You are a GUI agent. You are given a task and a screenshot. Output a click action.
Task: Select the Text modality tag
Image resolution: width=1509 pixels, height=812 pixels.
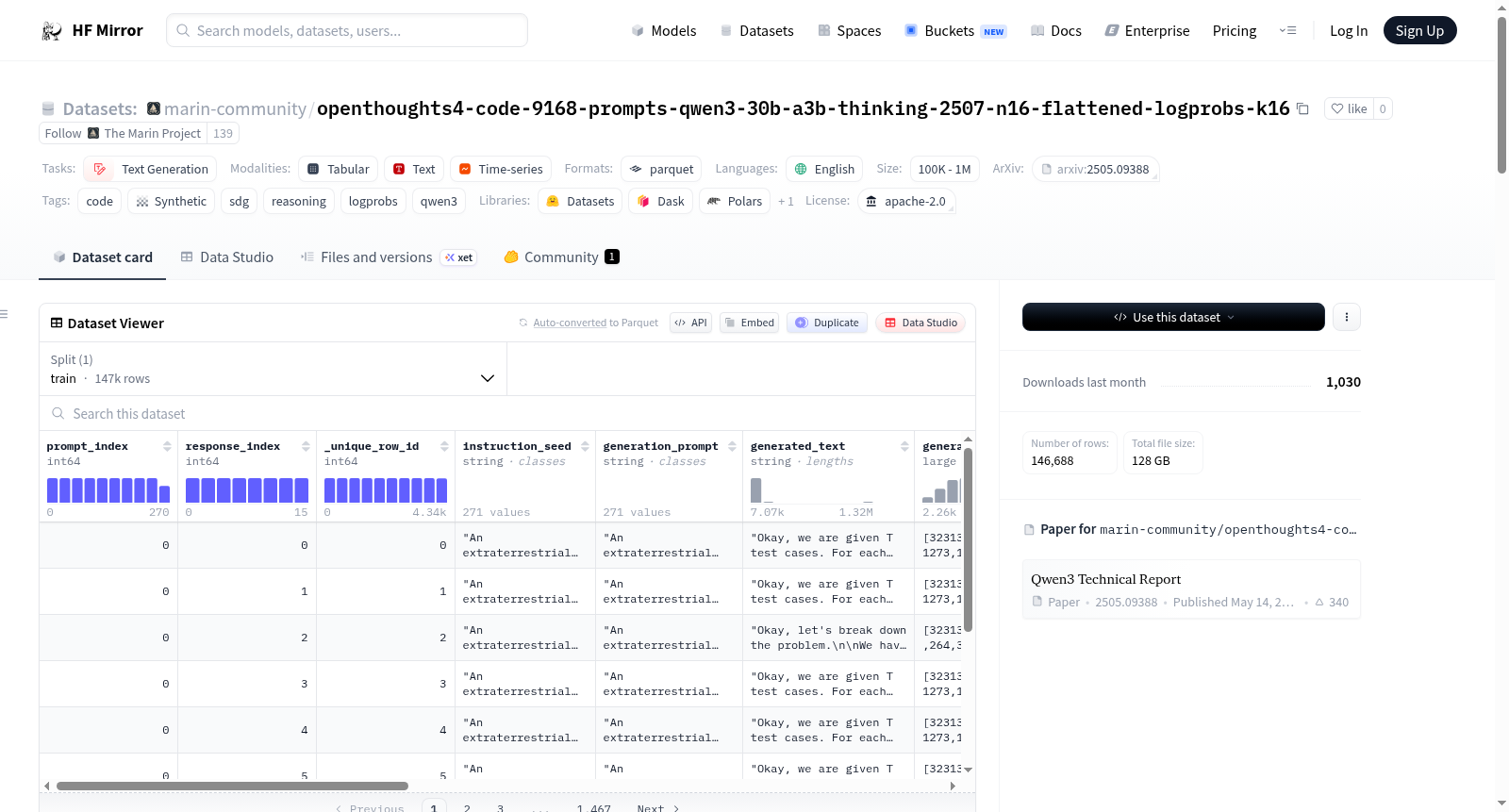click(414, 169)
